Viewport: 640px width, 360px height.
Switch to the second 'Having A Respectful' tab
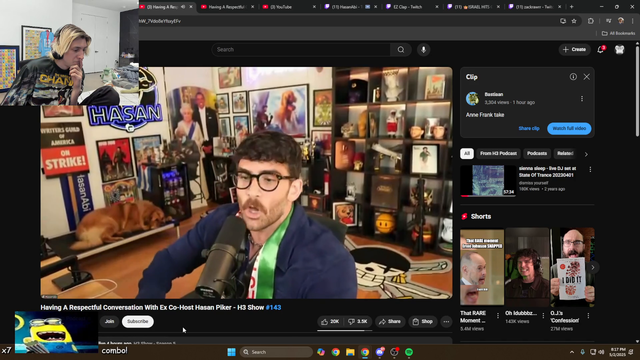coord(227,7)
